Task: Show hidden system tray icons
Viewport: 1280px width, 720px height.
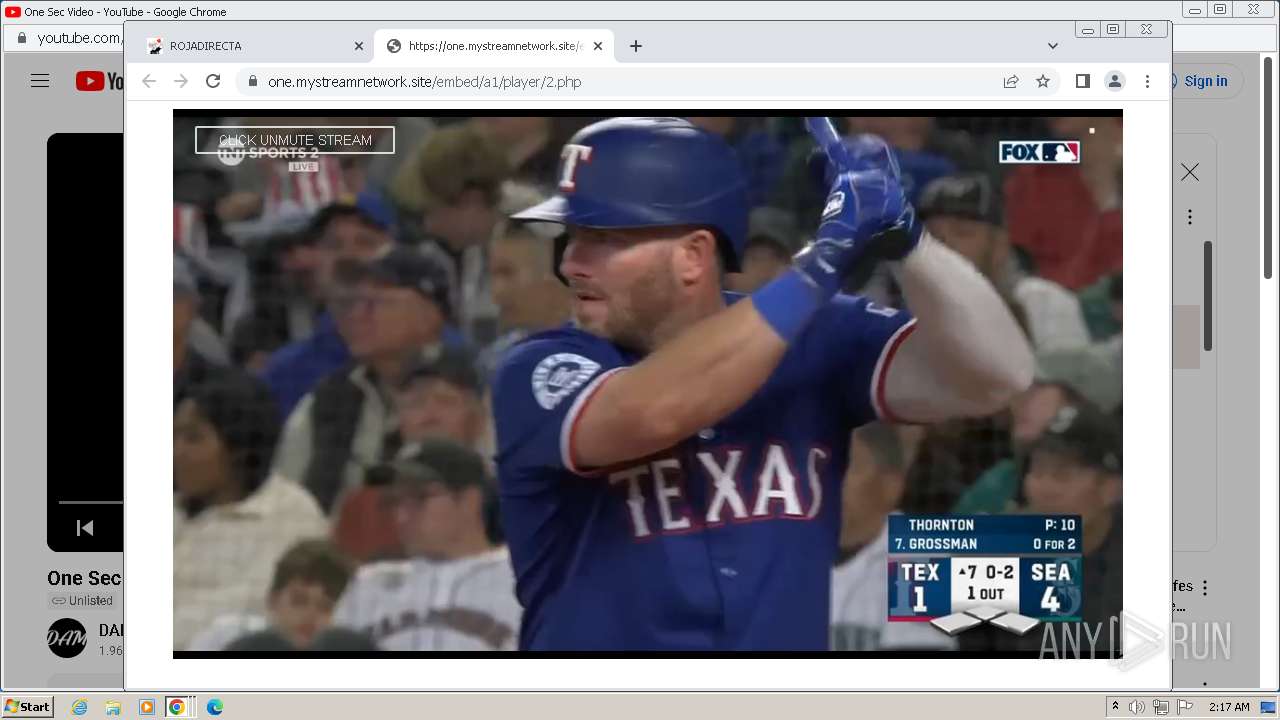Action: coord(1115,706)
